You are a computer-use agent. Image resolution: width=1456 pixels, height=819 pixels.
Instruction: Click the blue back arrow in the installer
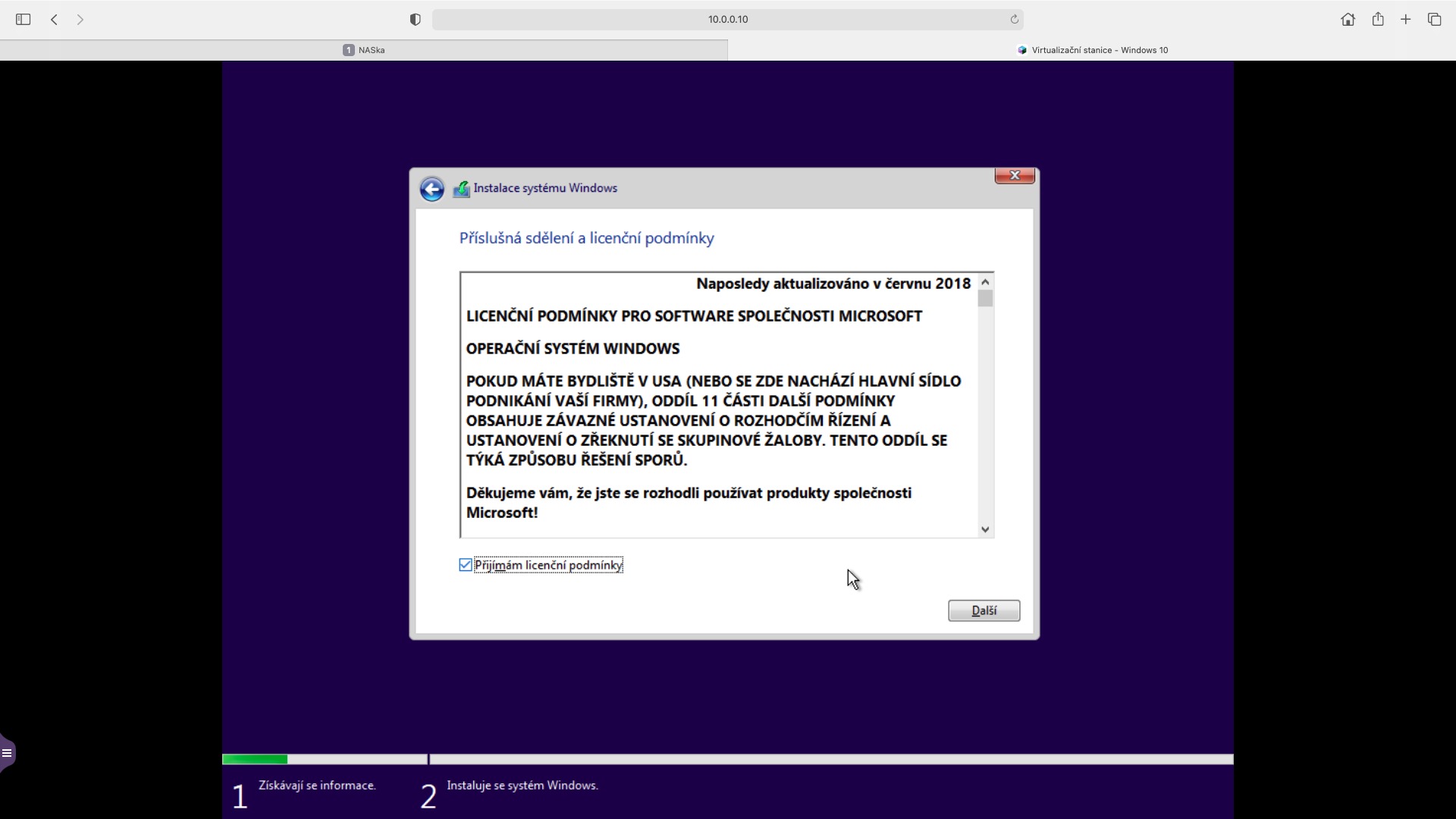(431, 189)
